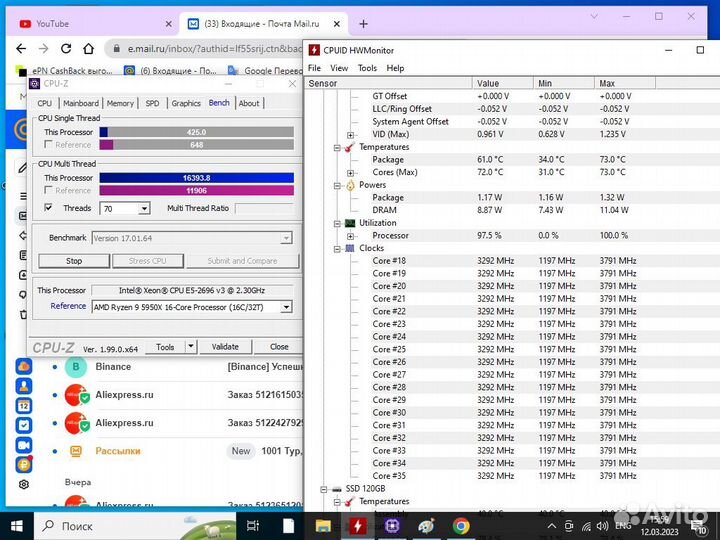
Task: Collapse the Powers section
Action: pos(337,186)
